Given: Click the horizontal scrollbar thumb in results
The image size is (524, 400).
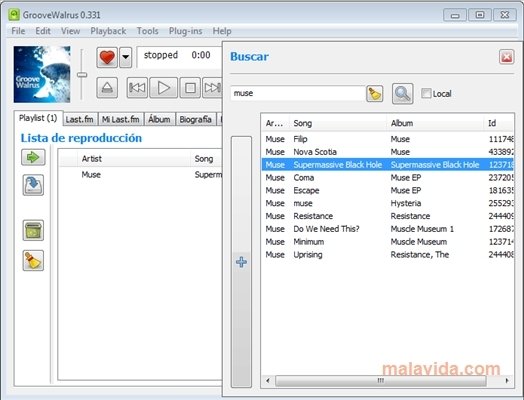Looking at the screenshot, I should (380, 381).
